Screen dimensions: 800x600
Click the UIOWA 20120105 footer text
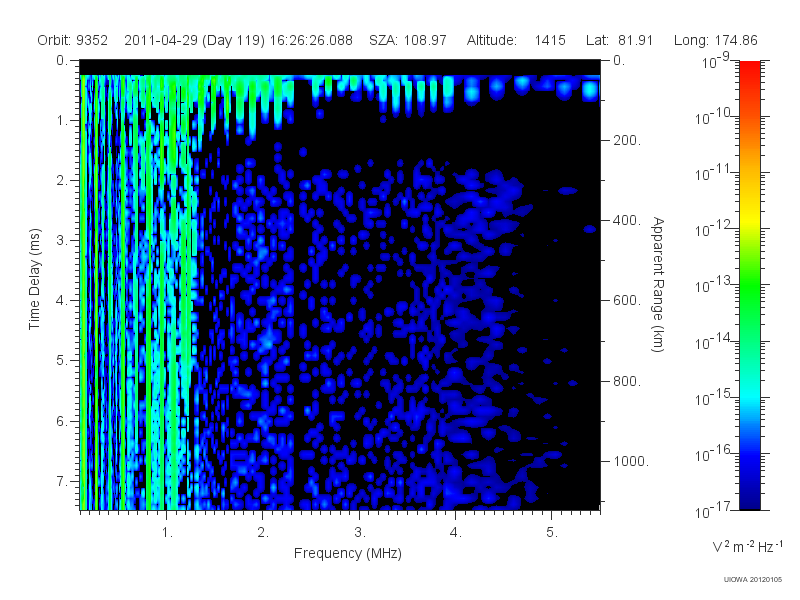(x=753, y=579)
